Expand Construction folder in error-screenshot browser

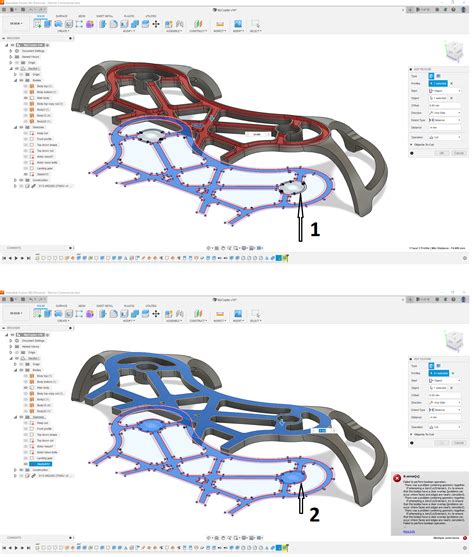16,470
